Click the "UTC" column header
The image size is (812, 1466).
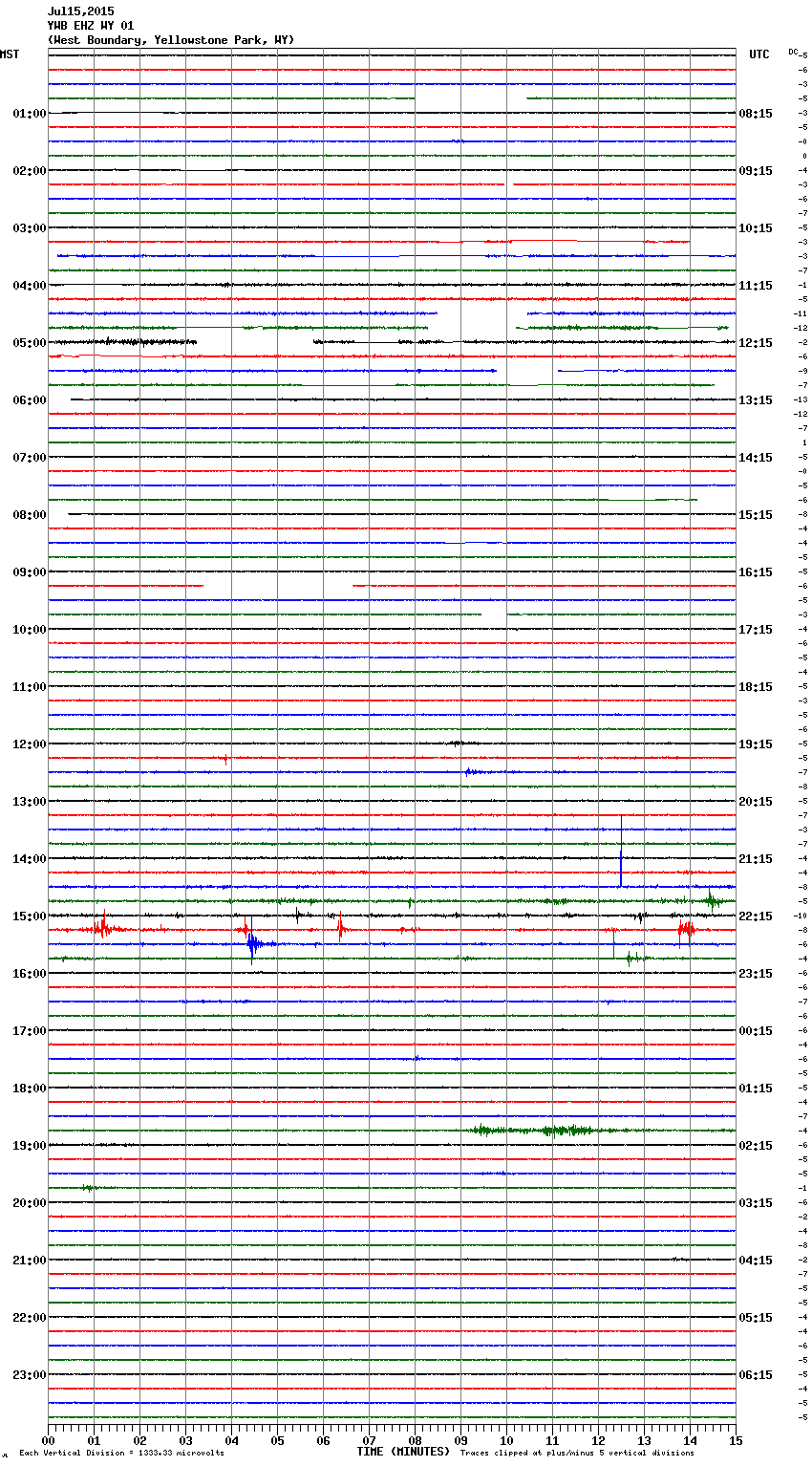point(759,54)
